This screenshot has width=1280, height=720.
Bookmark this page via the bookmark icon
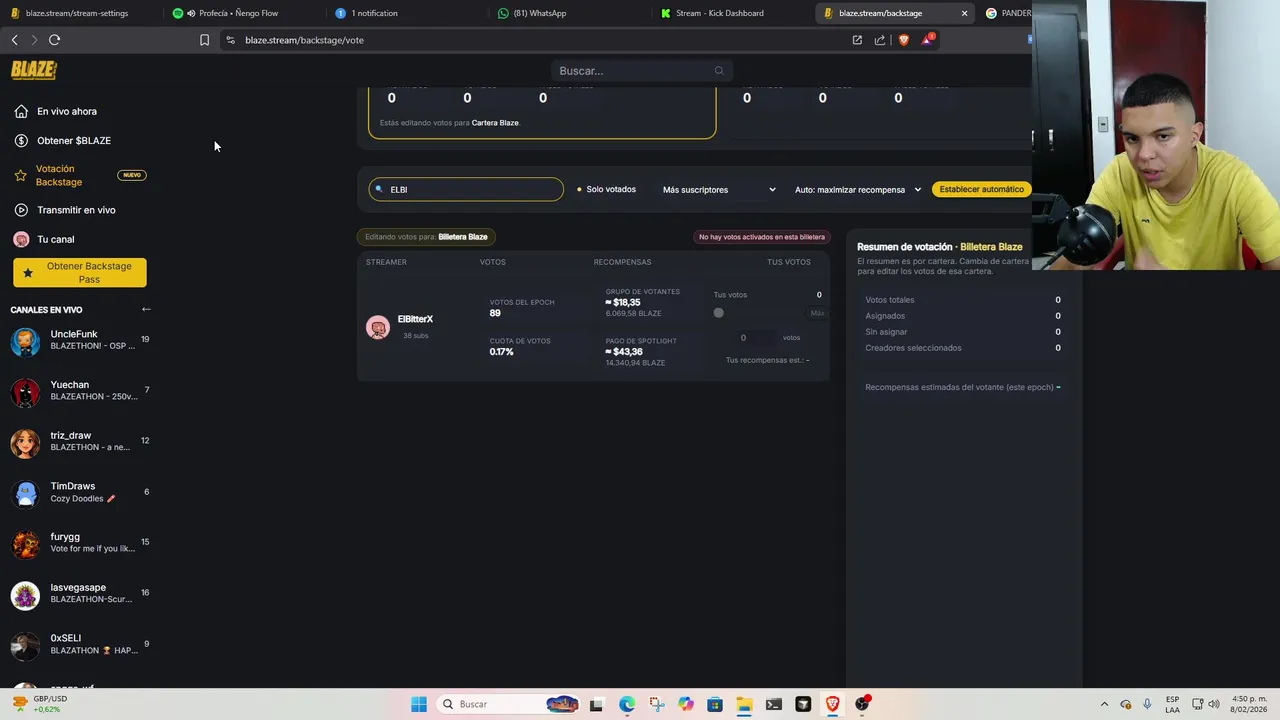[204, 40]
